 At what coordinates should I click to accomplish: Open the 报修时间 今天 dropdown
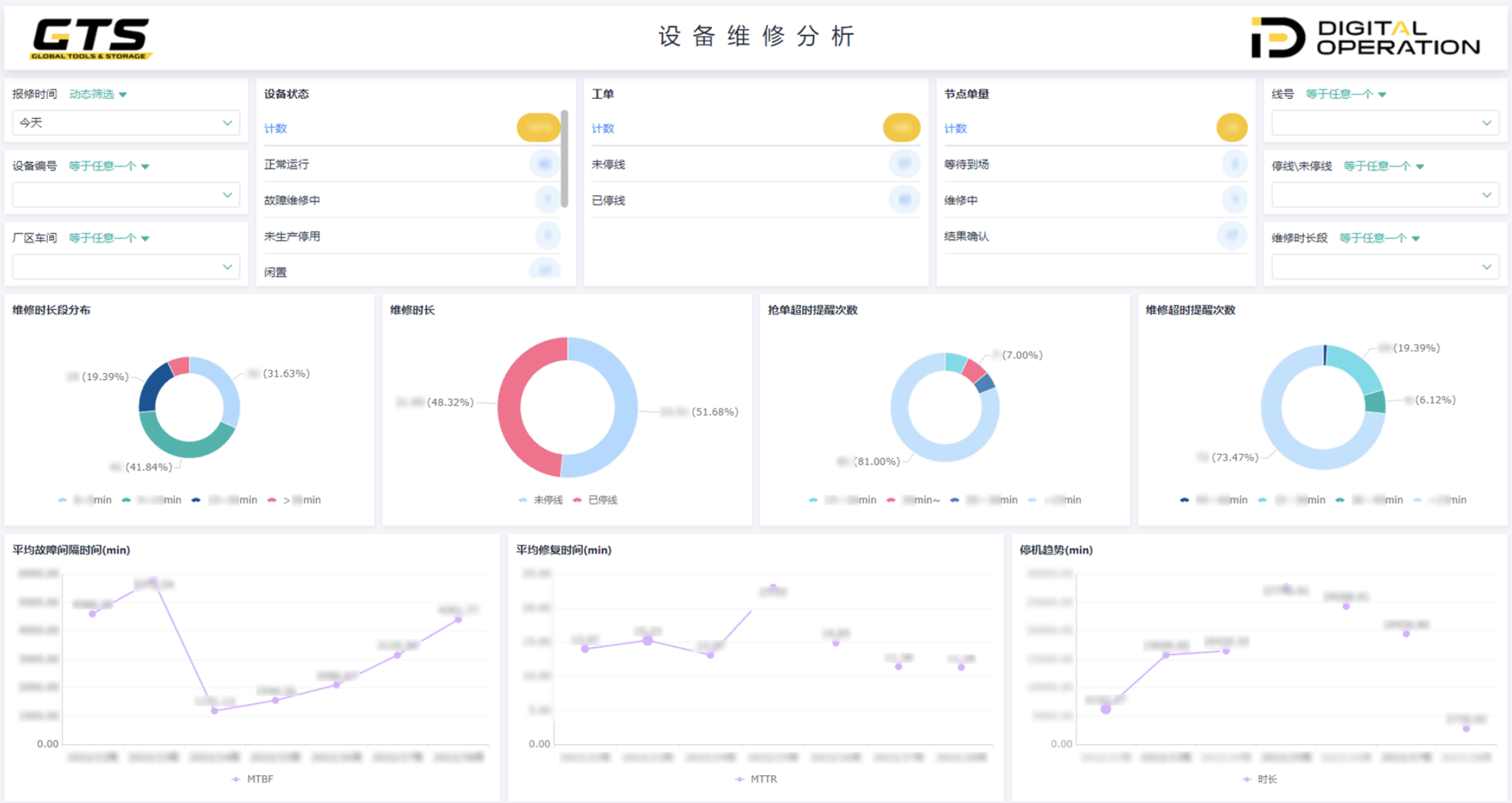(125, 123)
